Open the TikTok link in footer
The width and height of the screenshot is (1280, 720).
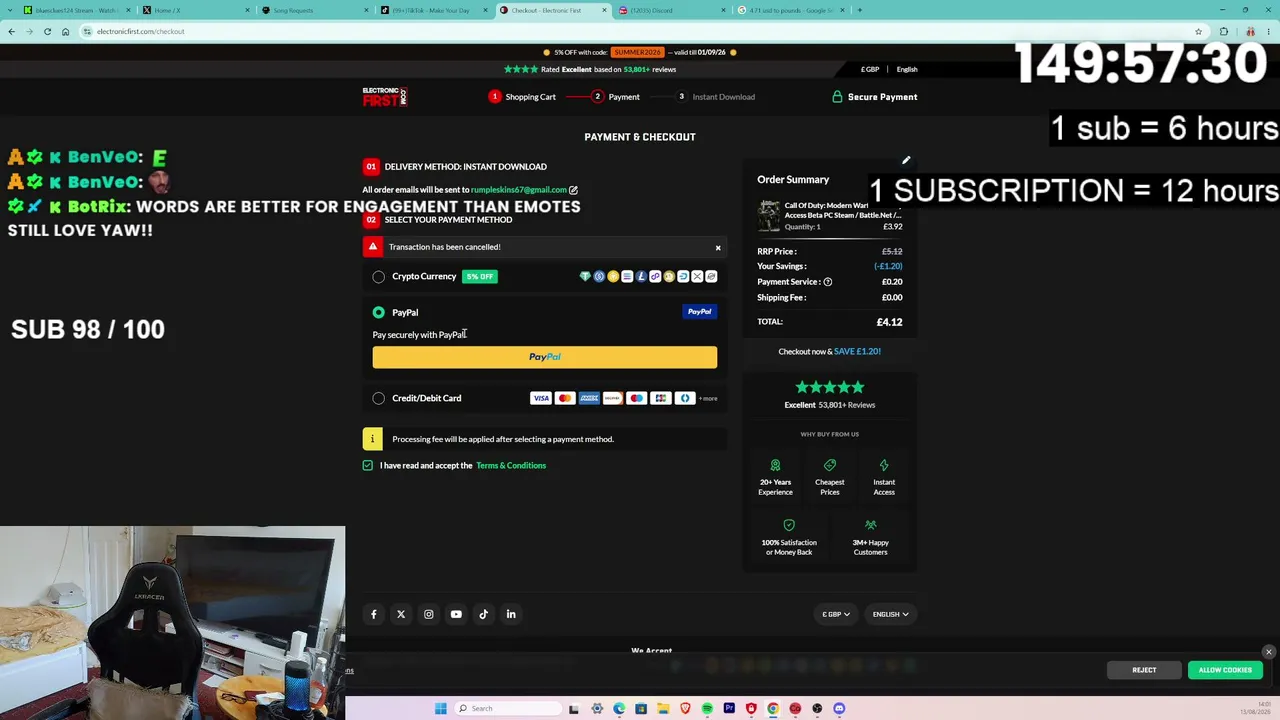coord(484,614)
